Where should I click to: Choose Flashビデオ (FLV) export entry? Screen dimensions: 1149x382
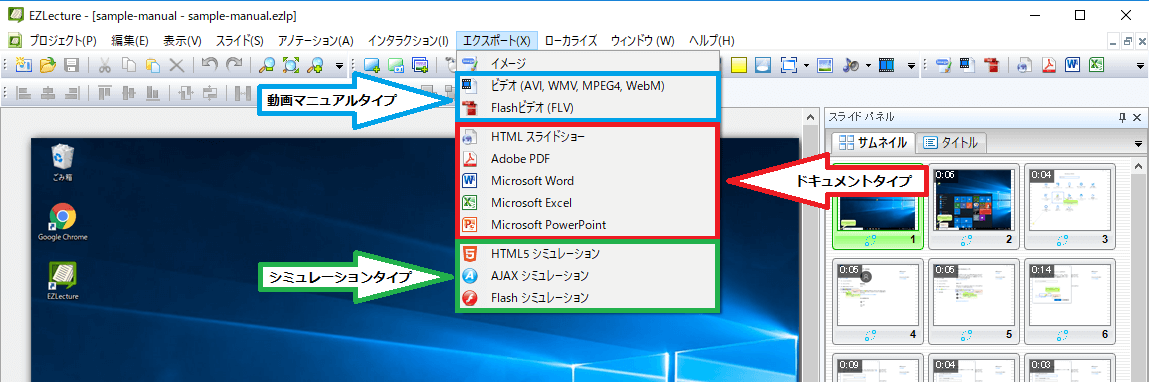tap(587, 108)
